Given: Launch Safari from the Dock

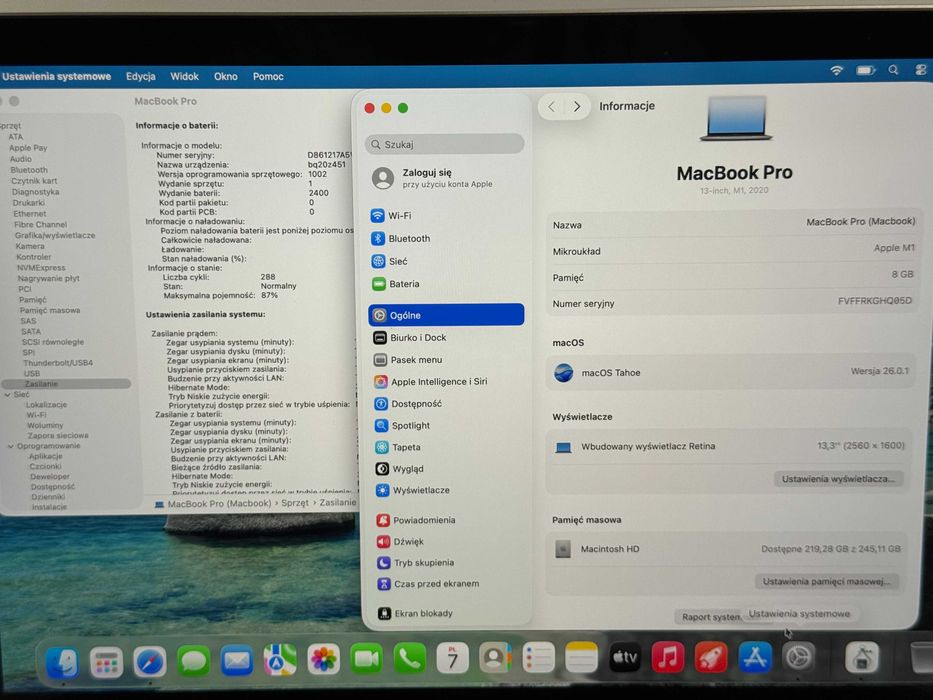Looking at the screenshot, I should 149,661.
